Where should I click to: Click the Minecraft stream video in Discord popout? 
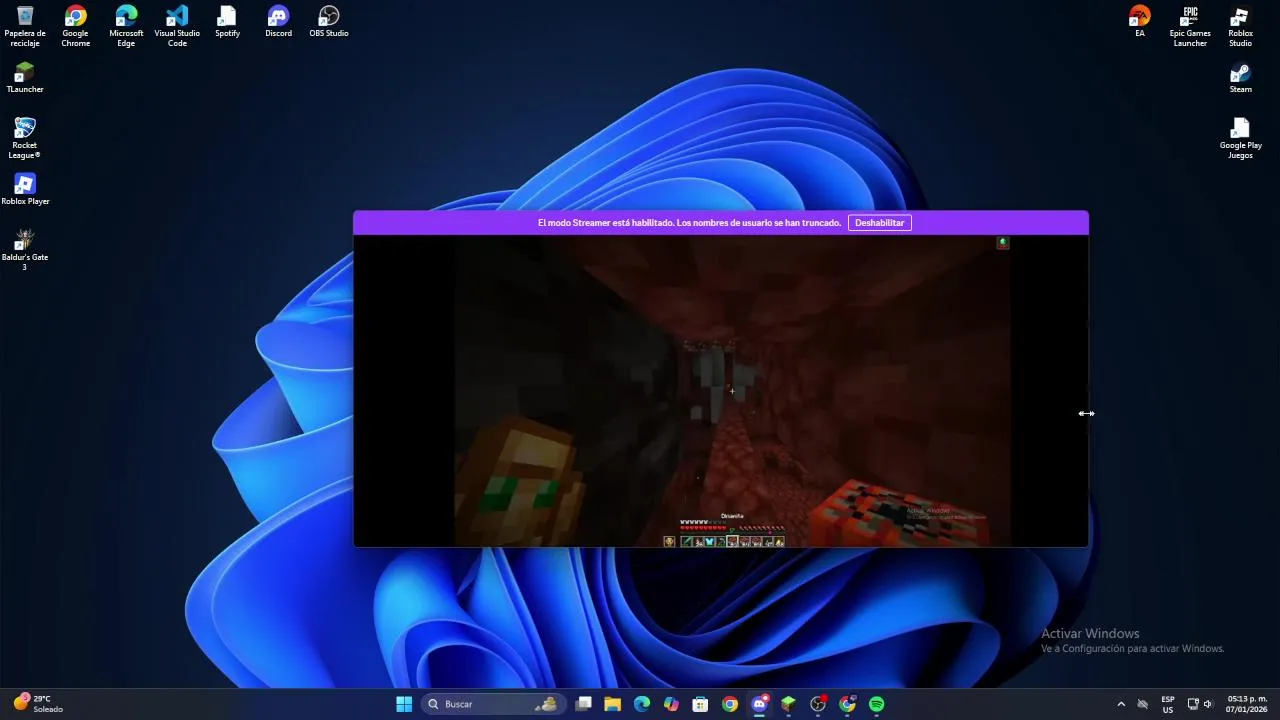click(x=732, y=391)
